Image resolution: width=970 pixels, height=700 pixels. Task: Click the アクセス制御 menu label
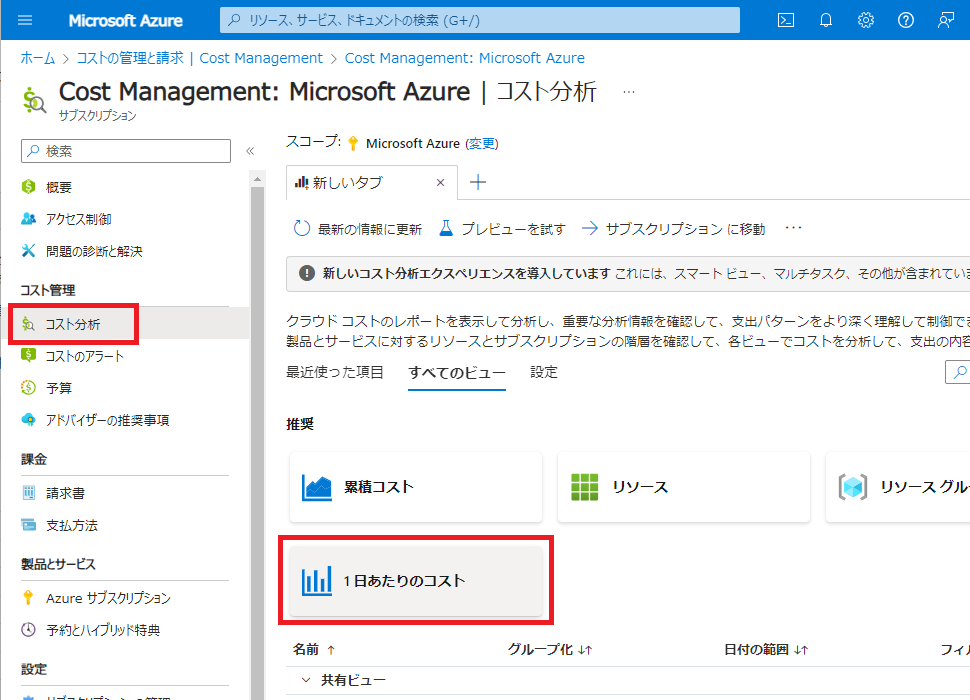tap(79, 220)
